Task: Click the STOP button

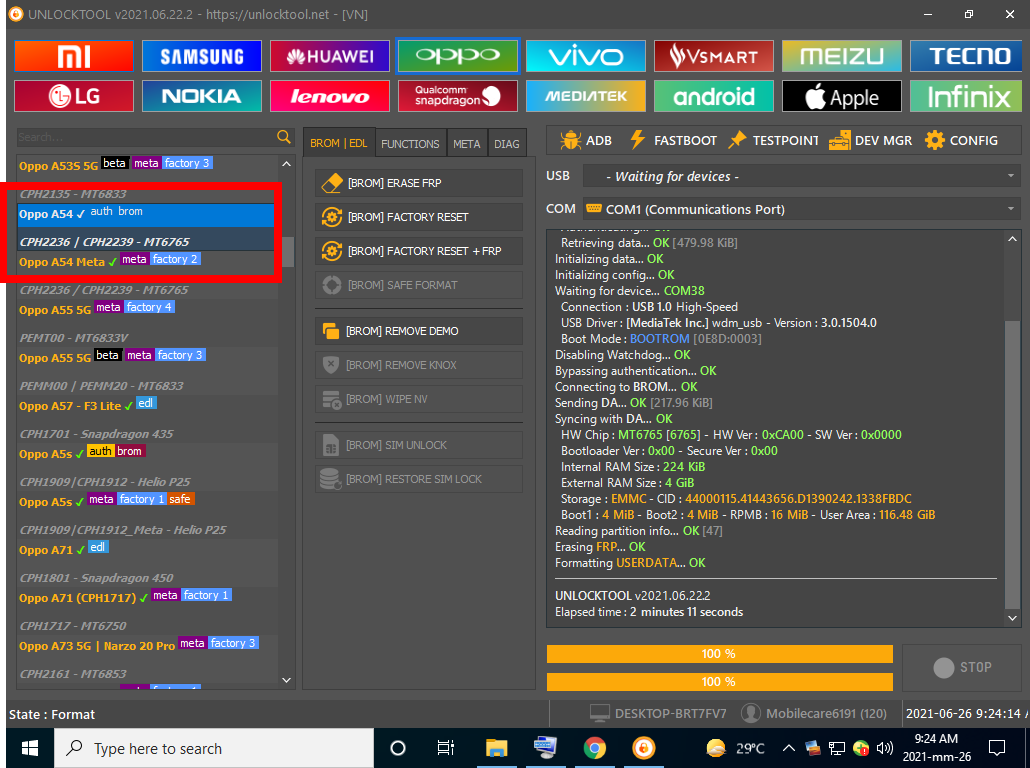Action: 962,667
